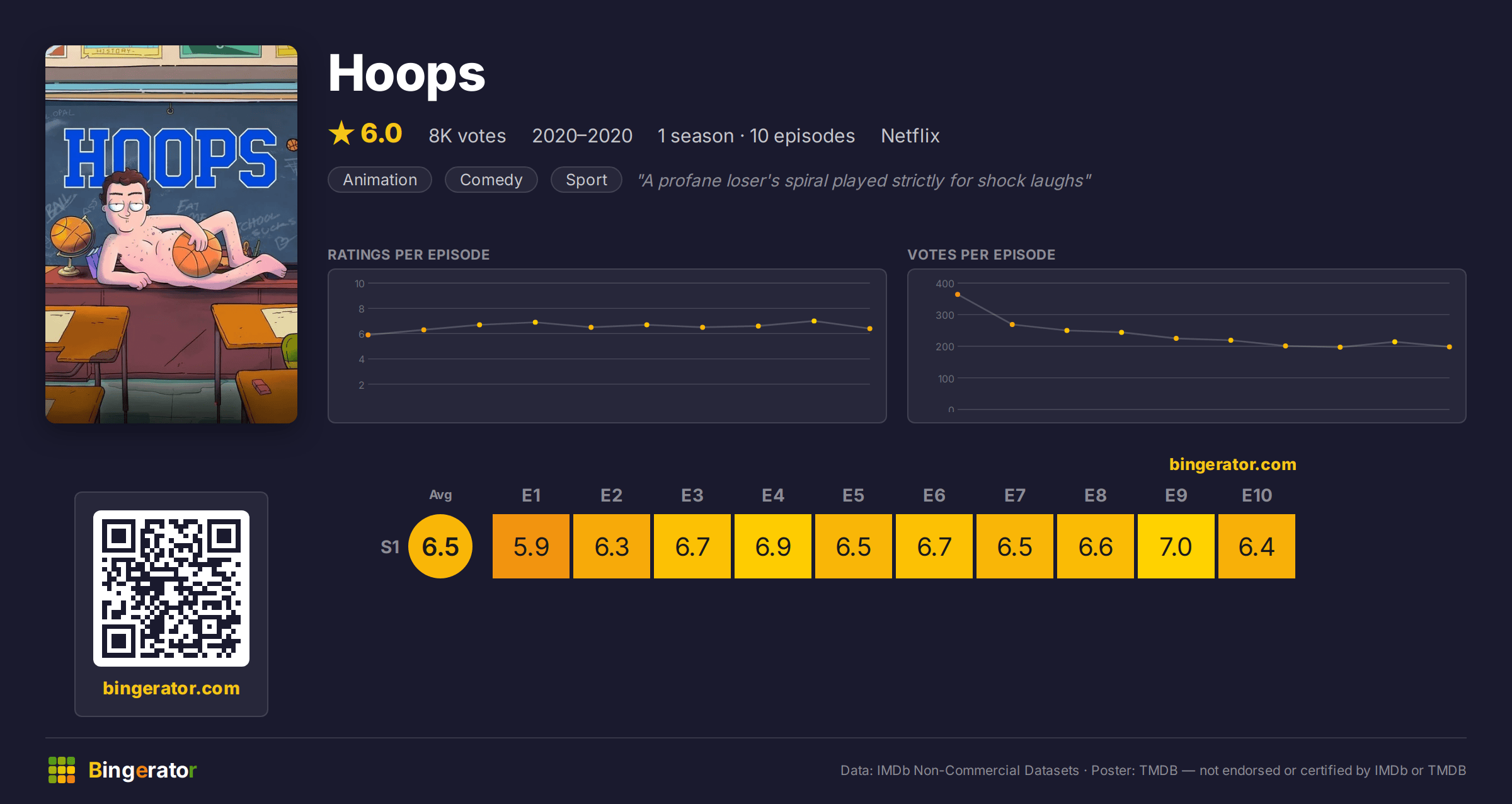Viewport: 1512px width, 804px height.
Task: Select the E10 rating tile 6.4
Action: coord(1257,546)
